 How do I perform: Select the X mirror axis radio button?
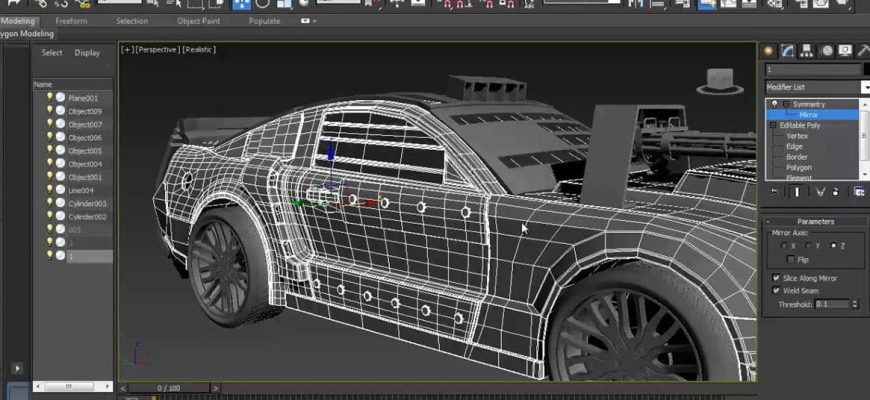(x=782, y=245)
